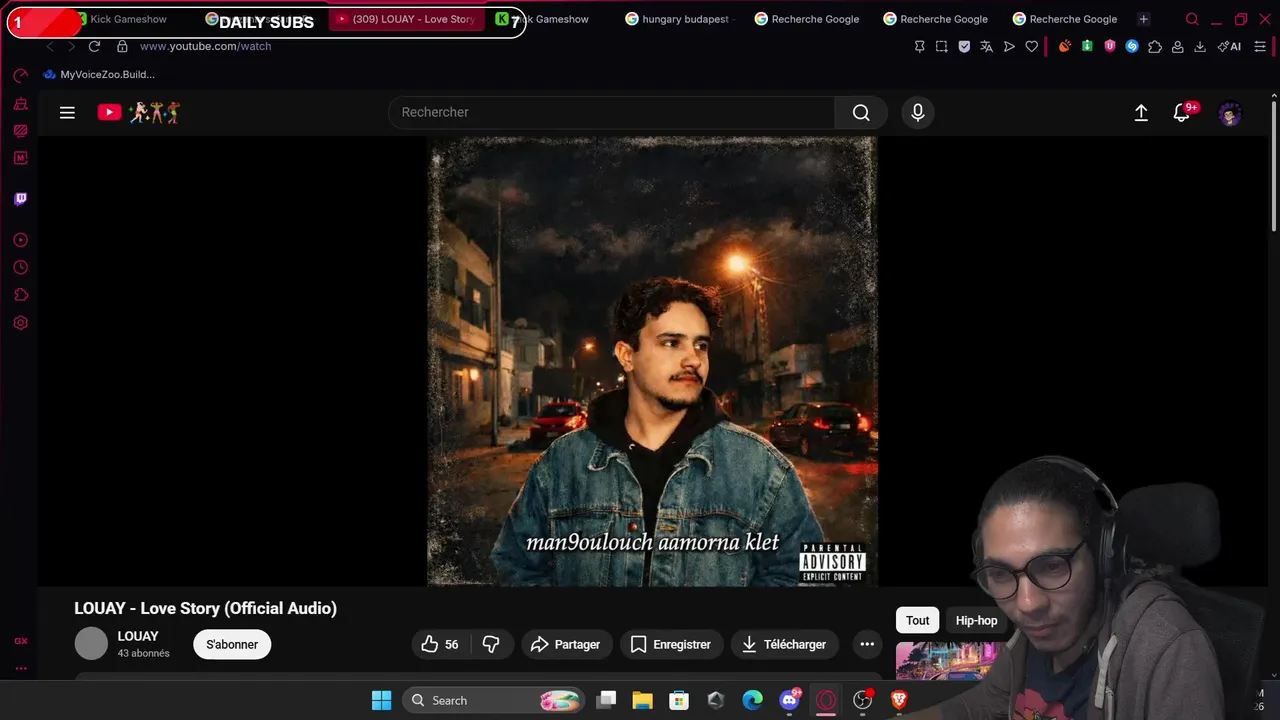Bookmark page with the heart icon

click(1032, 46)
